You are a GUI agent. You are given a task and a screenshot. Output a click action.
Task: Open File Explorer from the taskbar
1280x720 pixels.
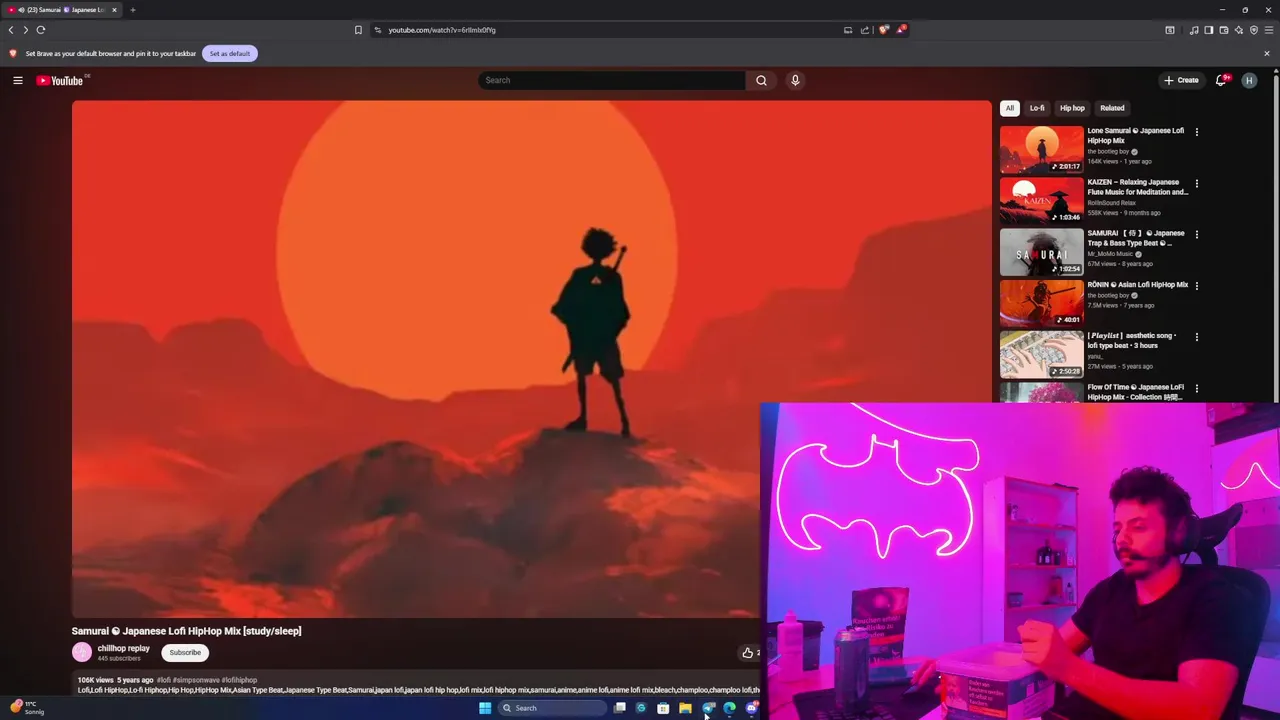pyautogui.click(x=685, y=708)
